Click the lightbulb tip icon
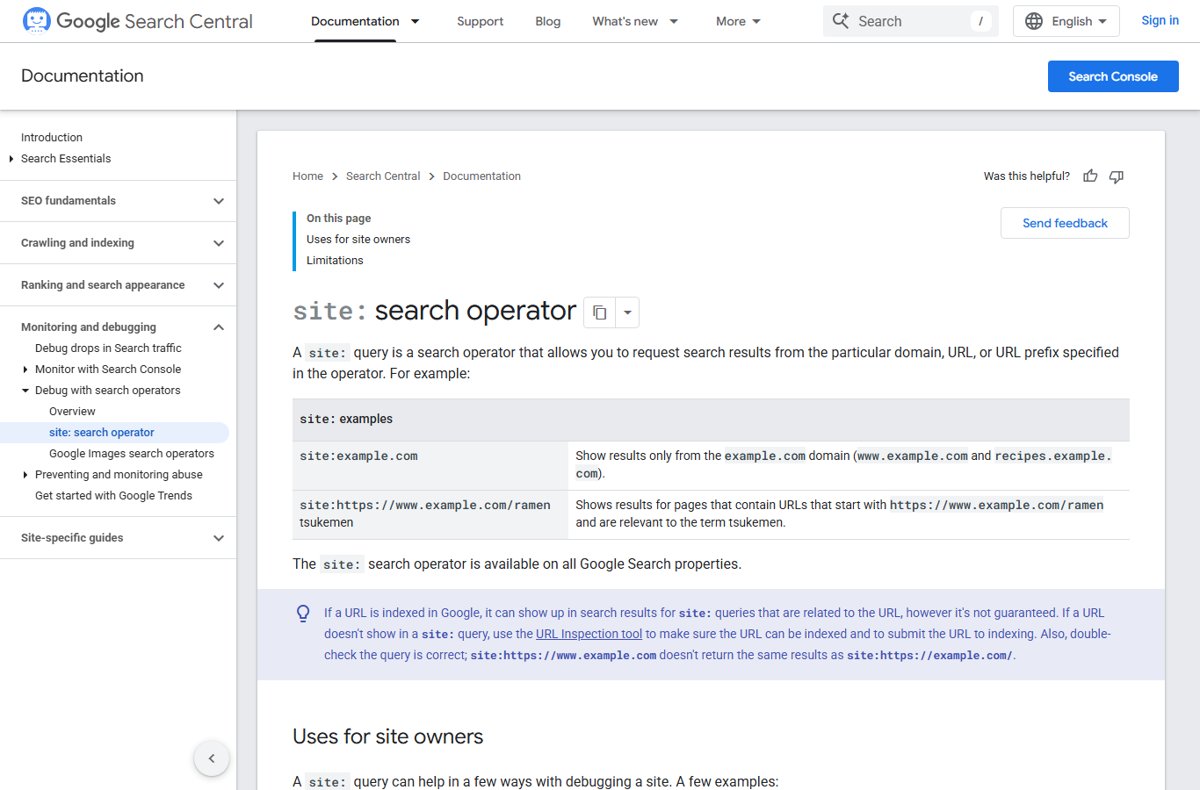This screenshot has width=1200, height=790. tap(303, 614)
